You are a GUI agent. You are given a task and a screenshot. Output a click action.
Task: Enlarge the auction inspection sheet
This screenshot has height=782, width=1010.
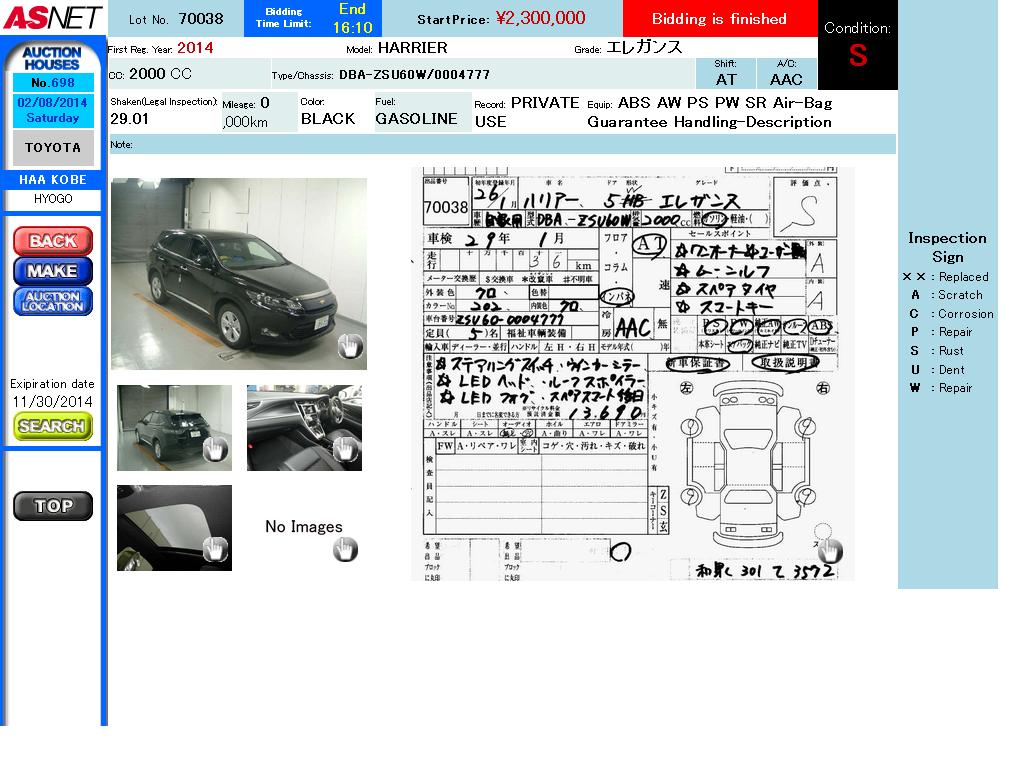coord(632,373)
